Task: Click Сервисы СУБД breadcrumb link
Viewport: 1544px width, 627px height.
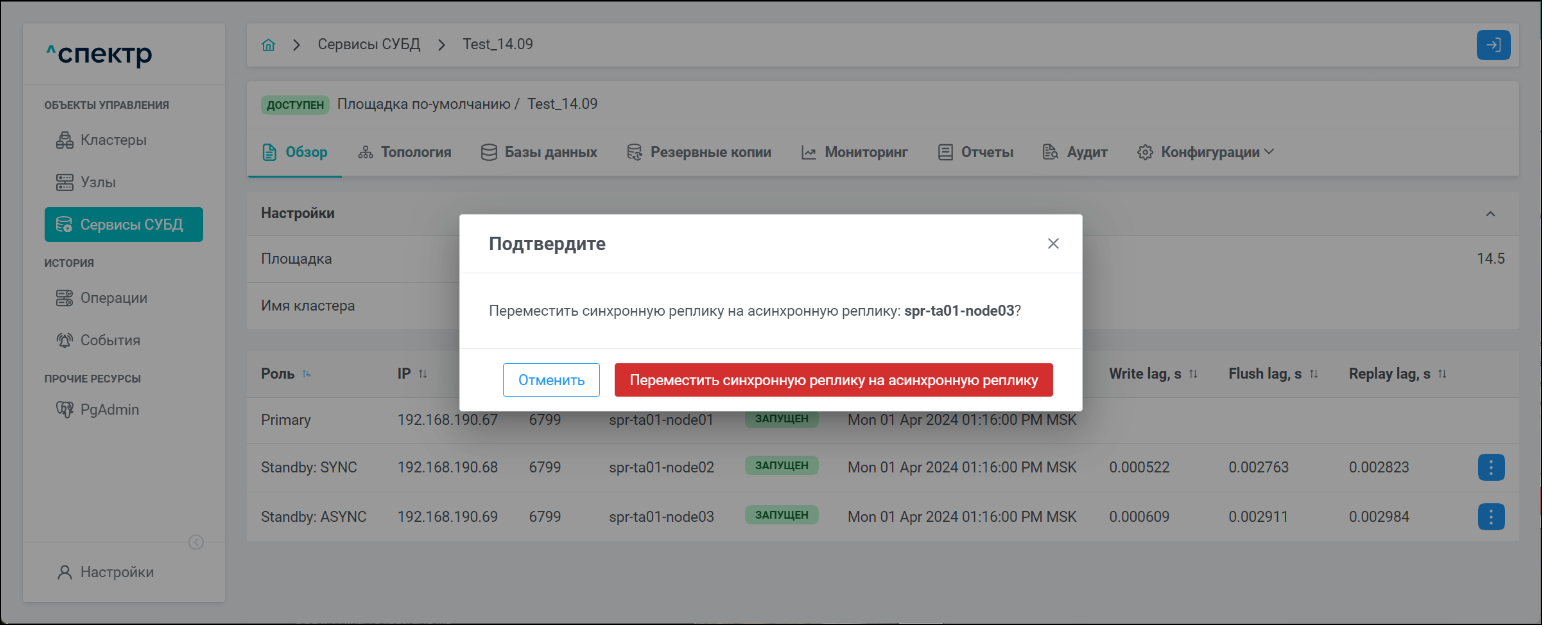Action: point(369,45)
